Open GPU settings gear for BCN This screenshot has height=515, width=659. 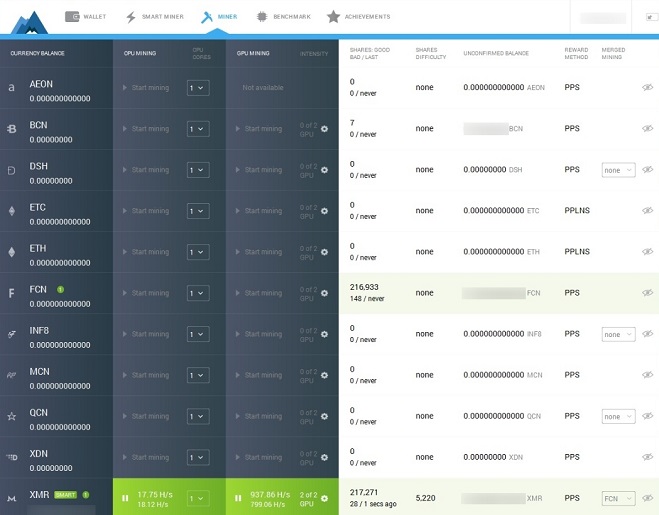coord(324,129)
